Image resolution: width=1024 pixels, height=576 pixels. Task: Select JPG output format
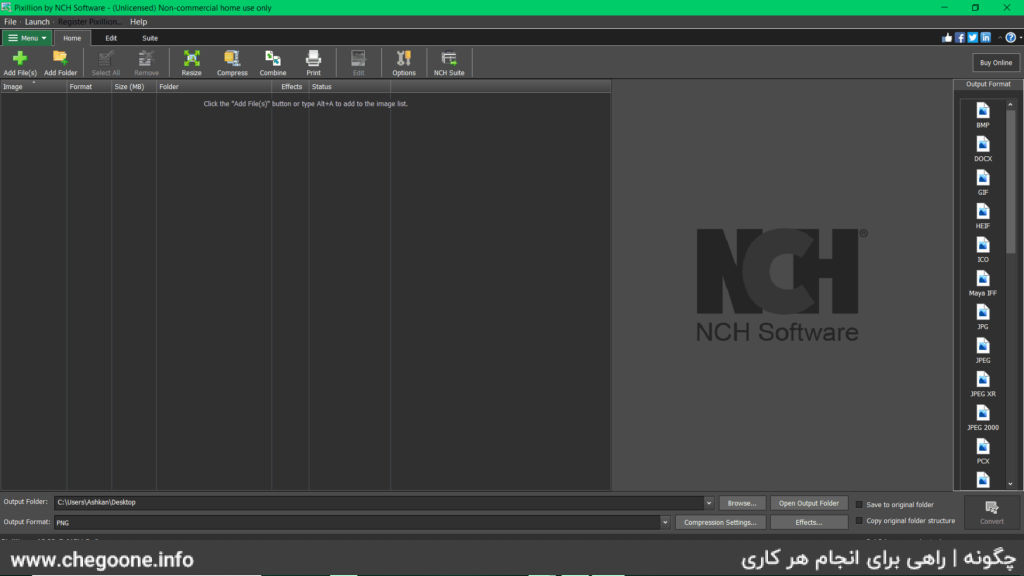pyautogui.click(x=983, y=317)
